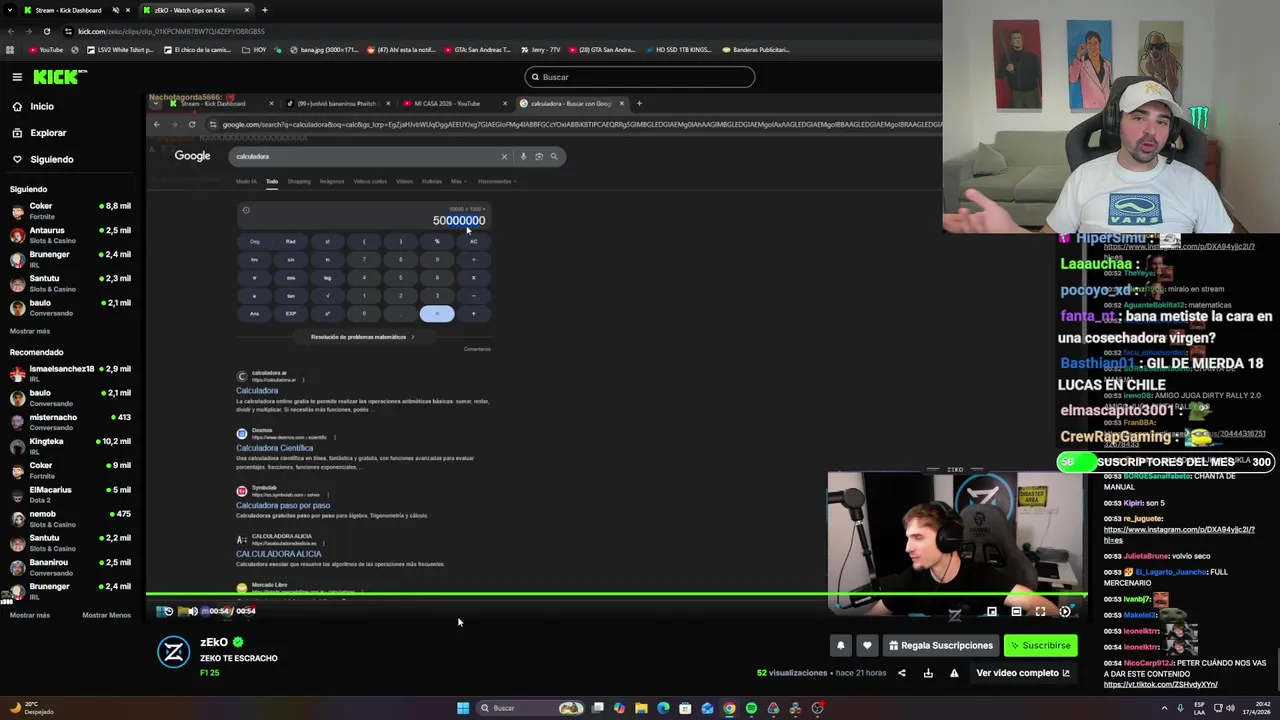1280x720 pixels.
Task: Open nemob Slots & Casino channel
Action: [70, 518]
